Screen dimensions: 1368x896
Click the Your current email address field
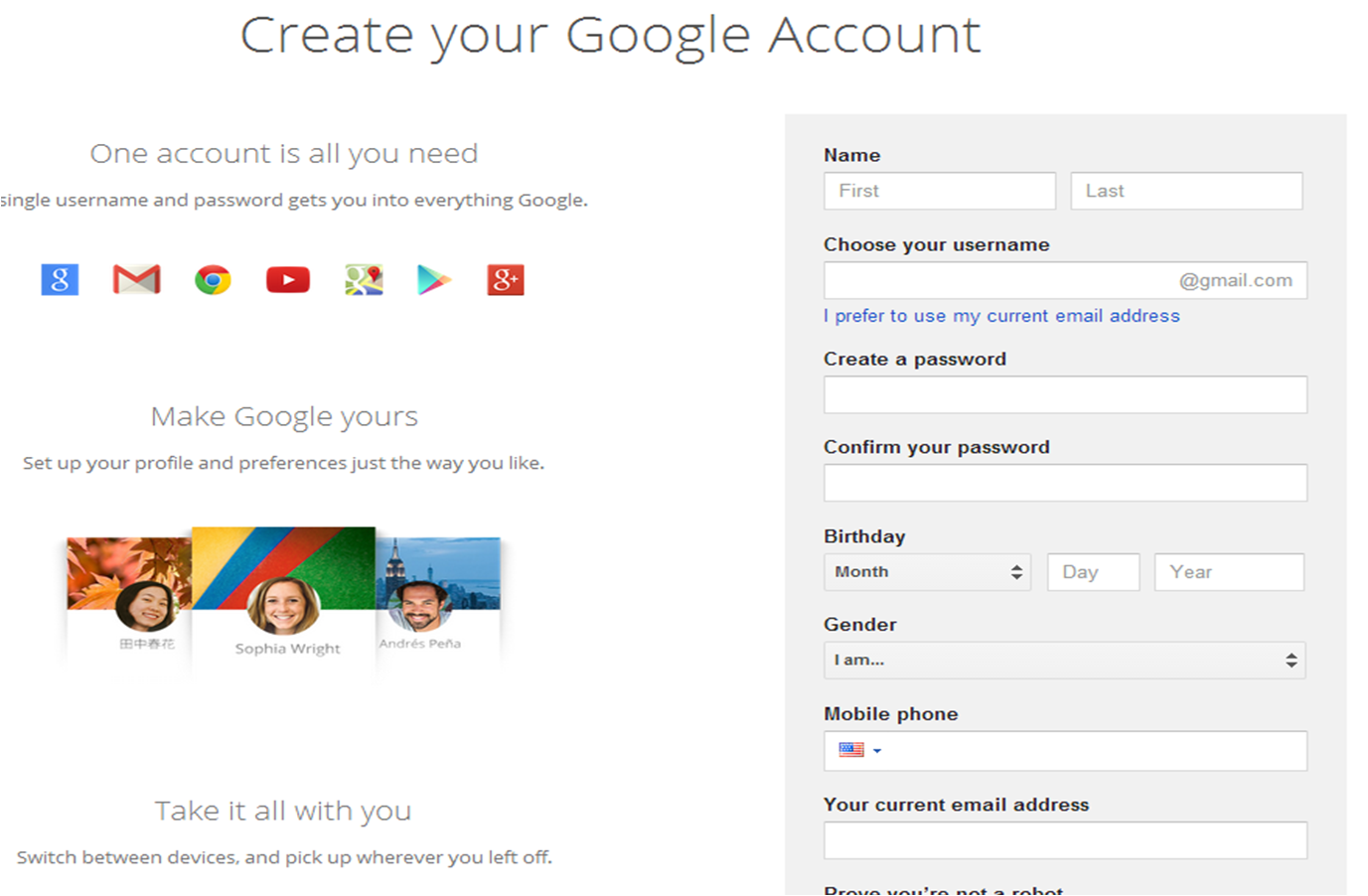tap(1065, 840)
